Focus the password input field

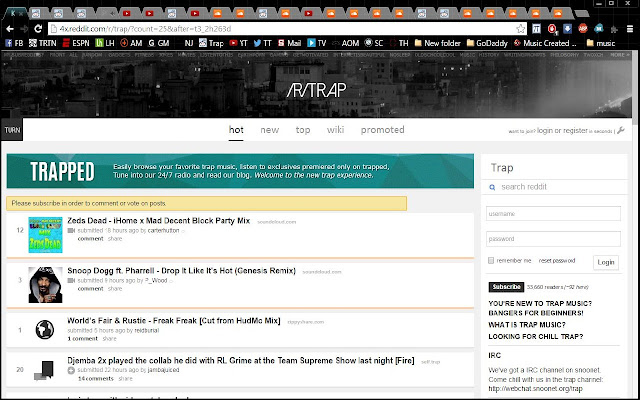[x=553, y=239]
